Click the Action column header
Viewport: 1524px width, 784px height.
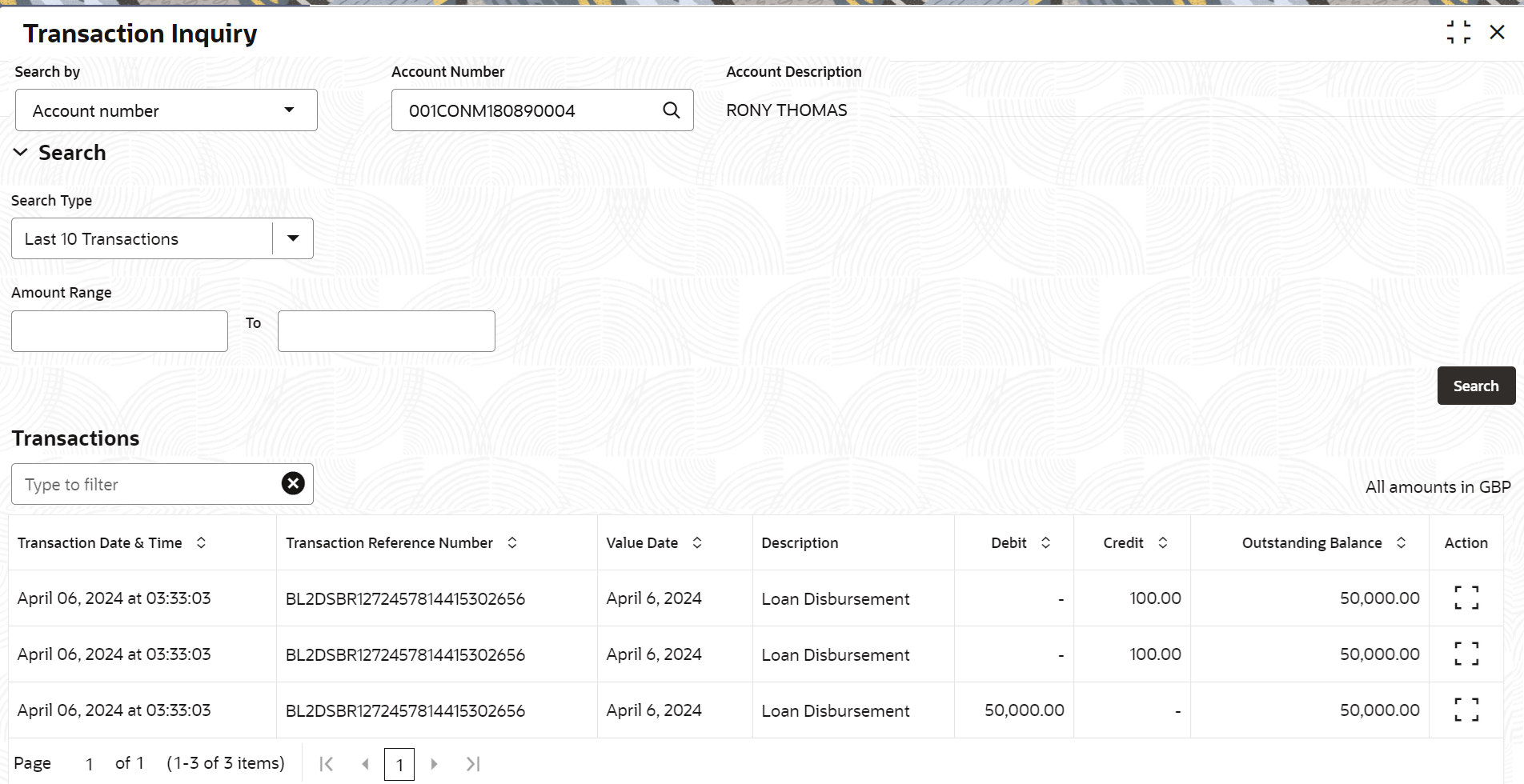1466,542
